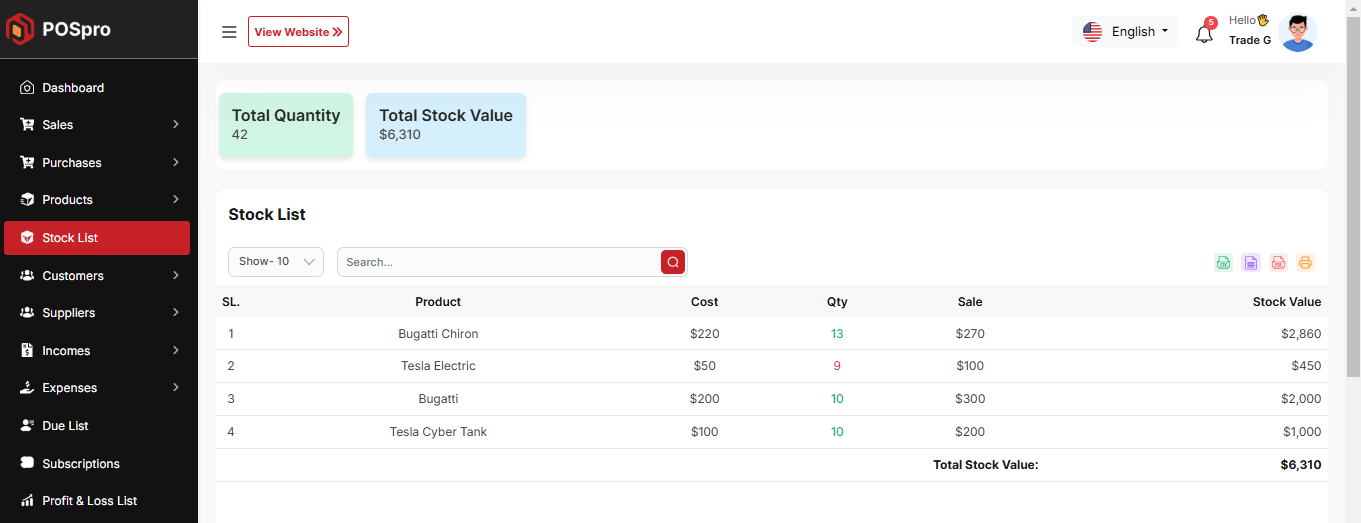Image resolution: width=1361 pixels, height=523 pixels.
Task: Open the English language dropdown
Action: click(x=1126, y=32)
